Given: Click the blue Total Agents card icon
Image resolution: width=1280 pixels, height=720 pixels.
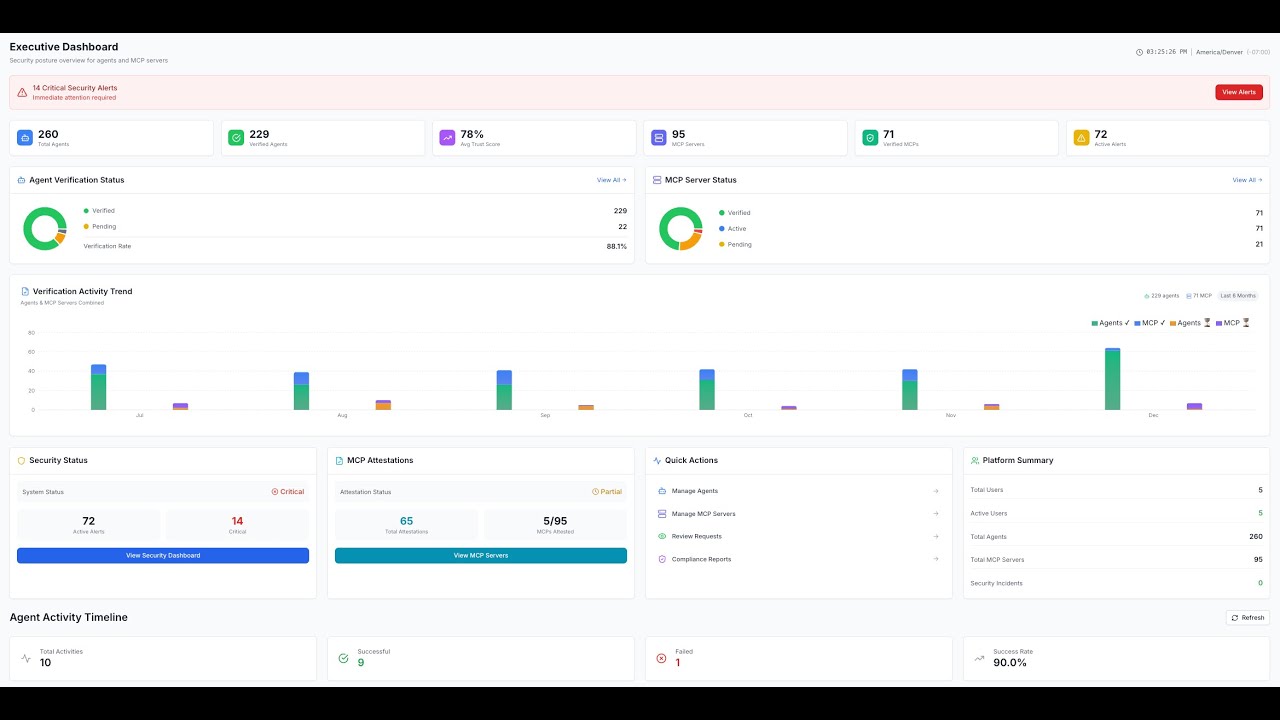Looking at the screenshot, I should [25, 138].
